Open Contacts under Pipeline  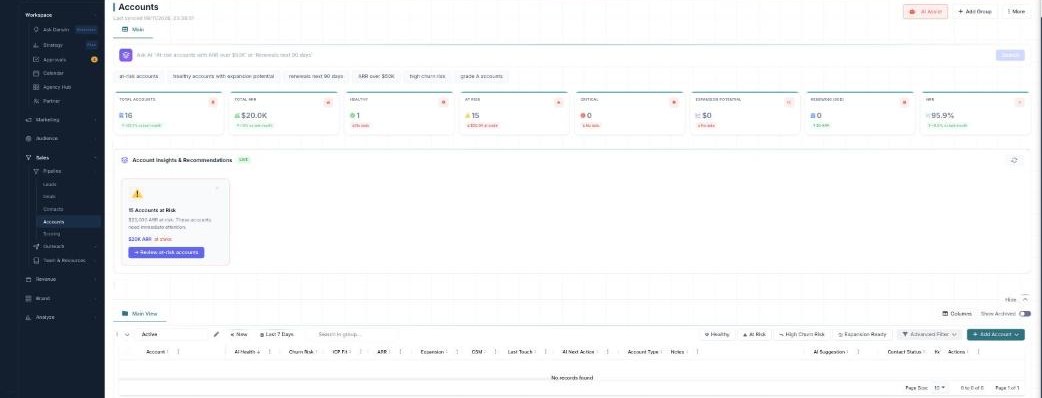pos(53,209)
